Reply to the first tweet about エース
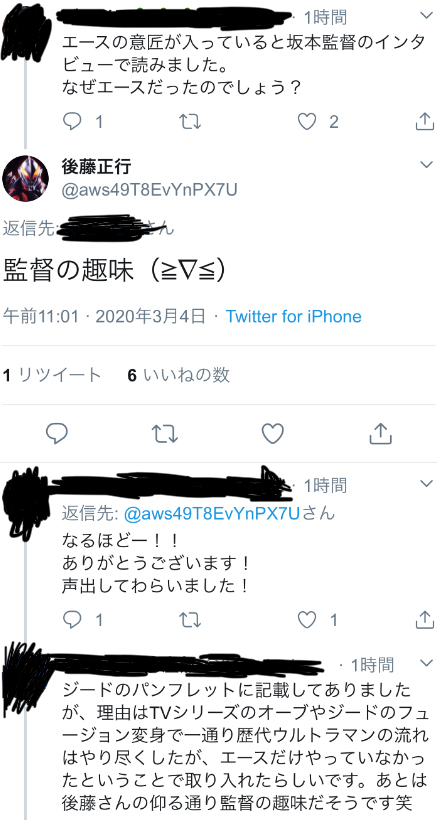This screenshot has width=437, height=820. tap(72, 122)
